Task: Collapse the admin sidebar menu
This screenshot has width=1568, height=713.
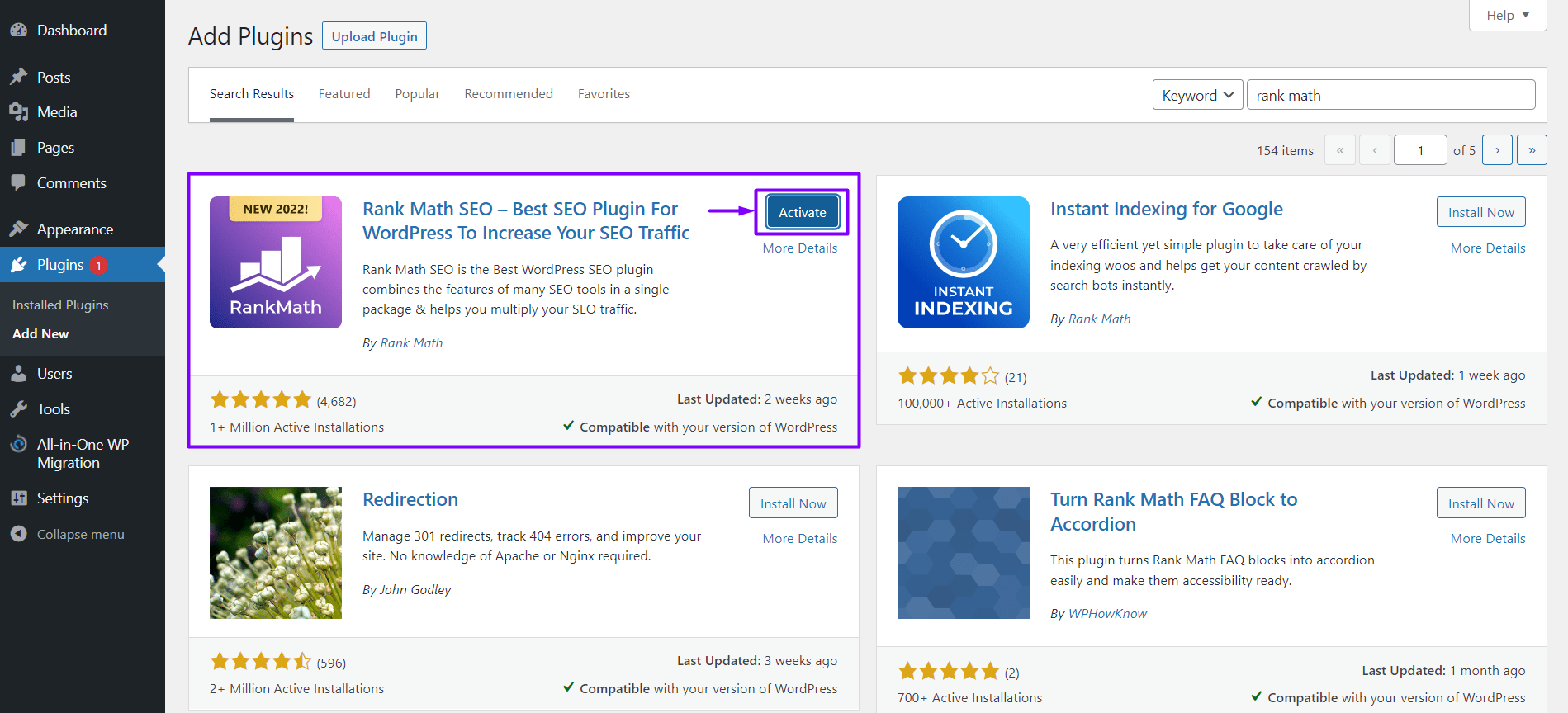Action: [x=83, y=534]
